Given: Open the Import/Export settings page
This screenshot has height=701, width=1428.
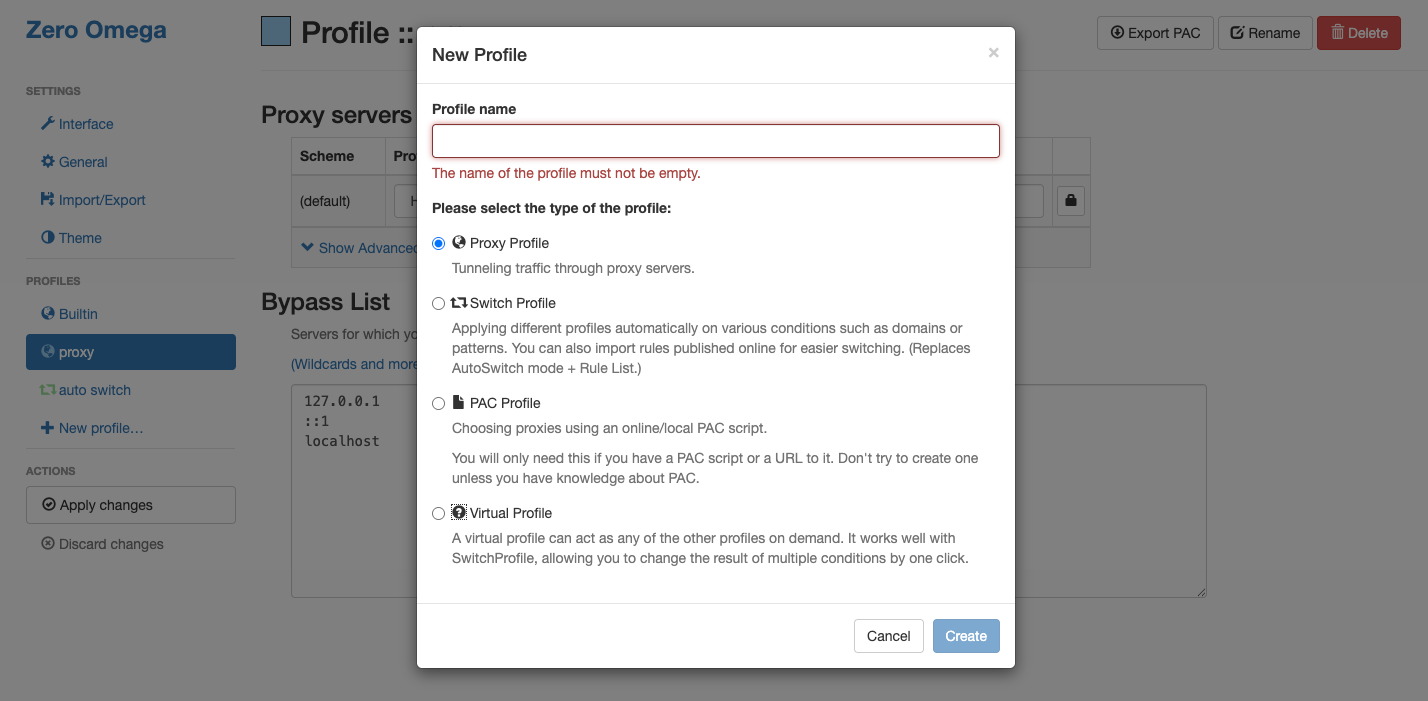Looking at the screenshot, I should pos(101,200).
